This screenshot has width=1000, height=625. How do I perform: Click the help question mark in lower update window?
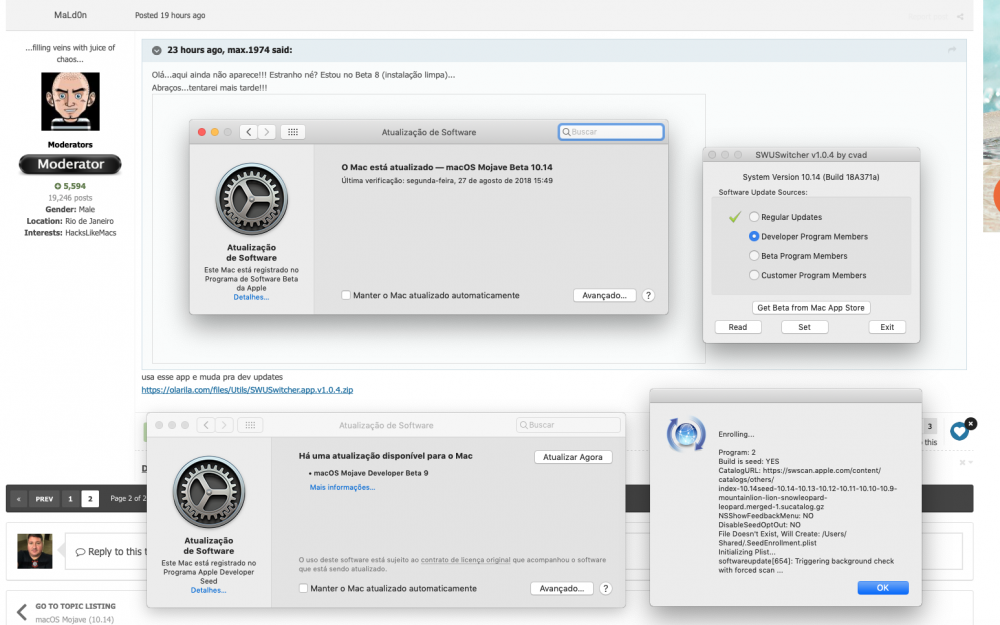605,589
